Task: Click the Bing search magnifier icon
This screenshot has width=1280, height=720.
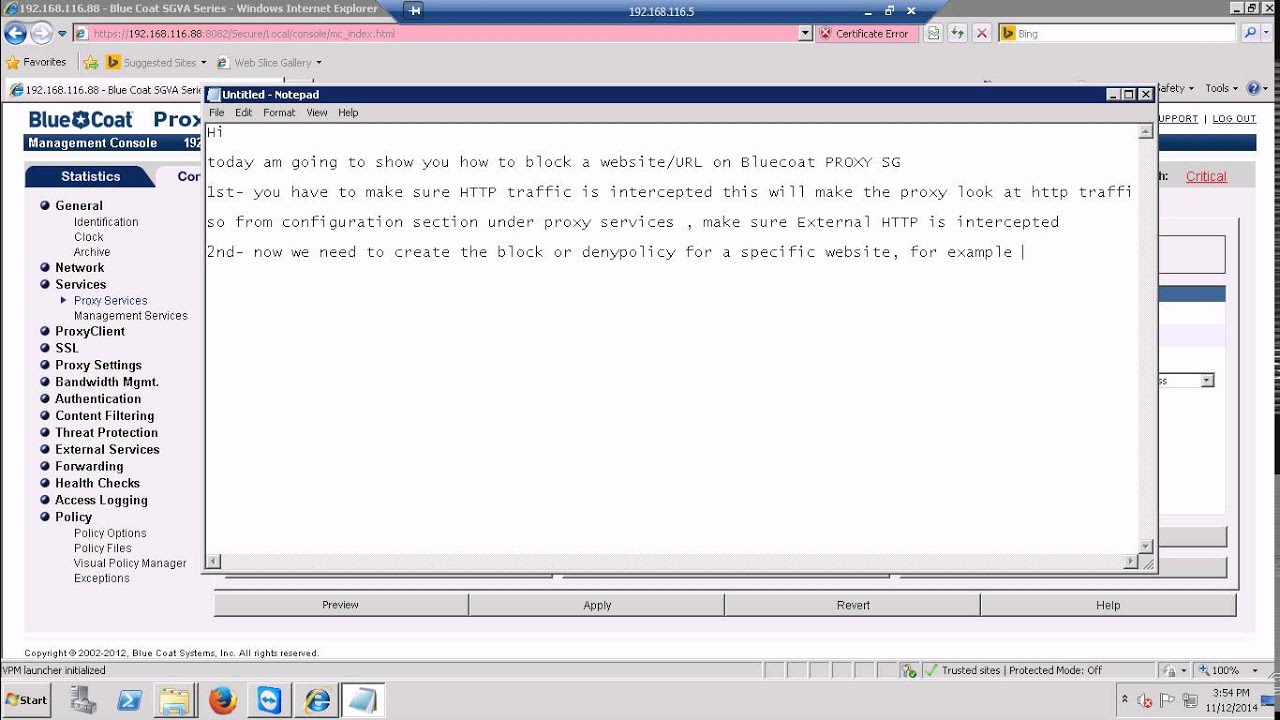Action: [1251, 33]
